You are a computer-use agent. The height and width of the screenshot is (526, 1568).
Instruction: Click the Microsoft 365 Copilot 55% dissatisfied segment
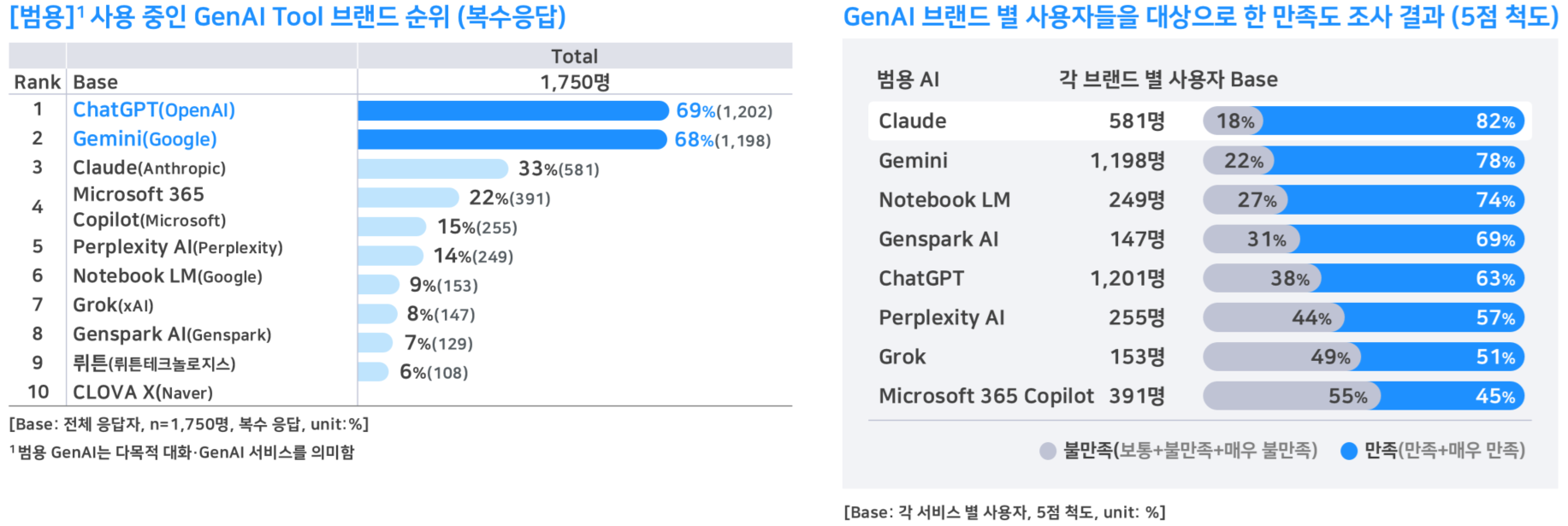[x=1292, y=396]
